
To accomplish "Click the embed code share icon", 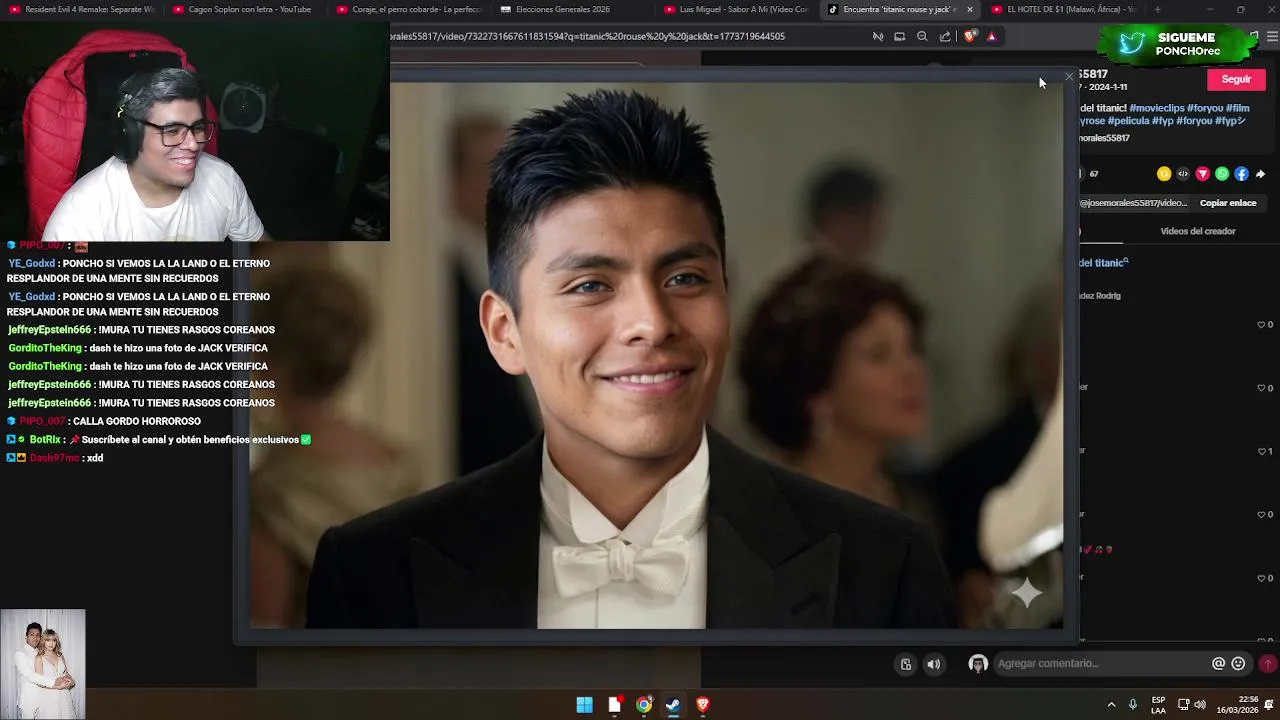I will point(1183,174).
